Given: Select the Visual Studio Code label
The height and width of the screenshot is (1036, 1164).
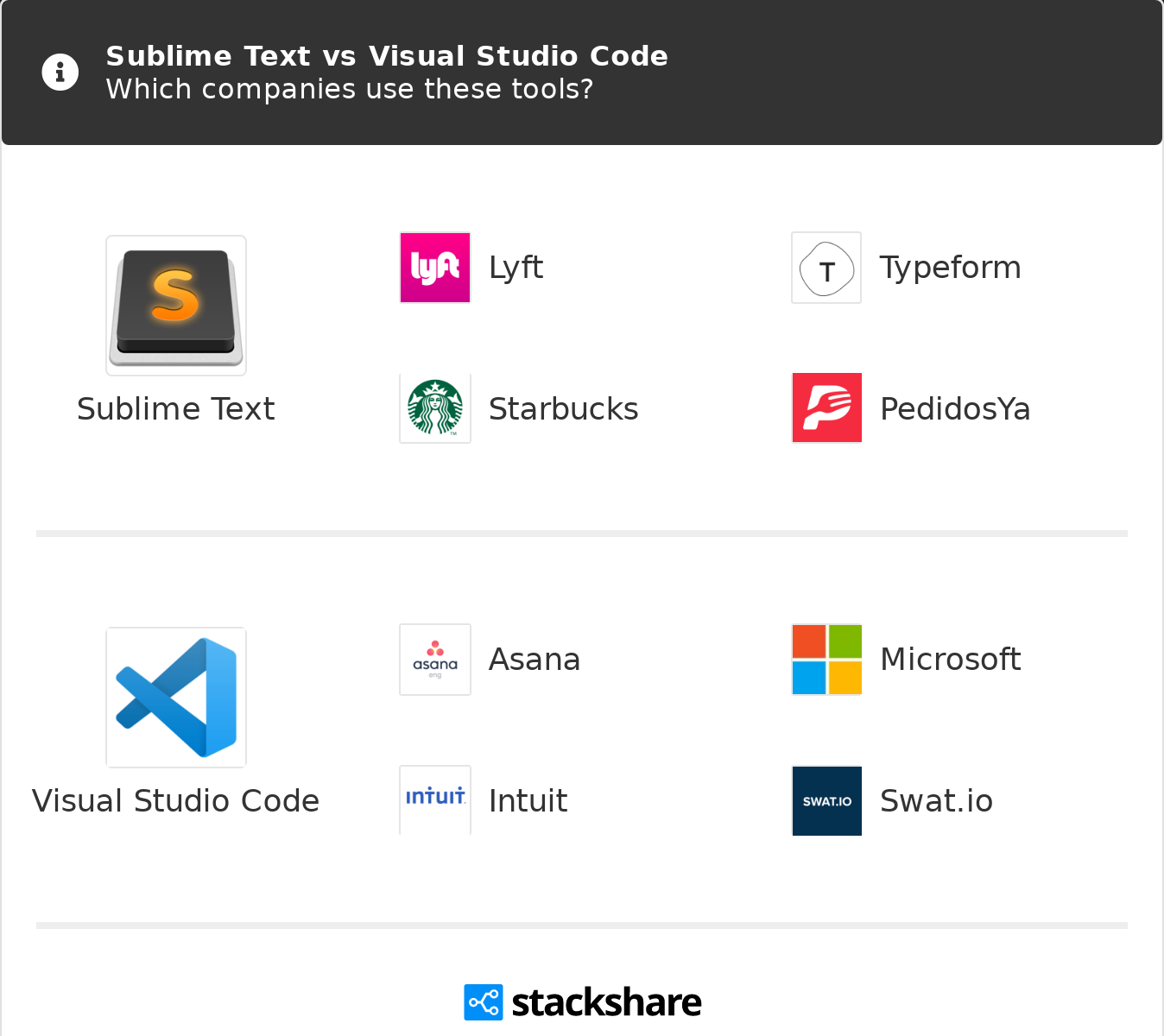Looking at the screenshot, I should pos(175,801).
